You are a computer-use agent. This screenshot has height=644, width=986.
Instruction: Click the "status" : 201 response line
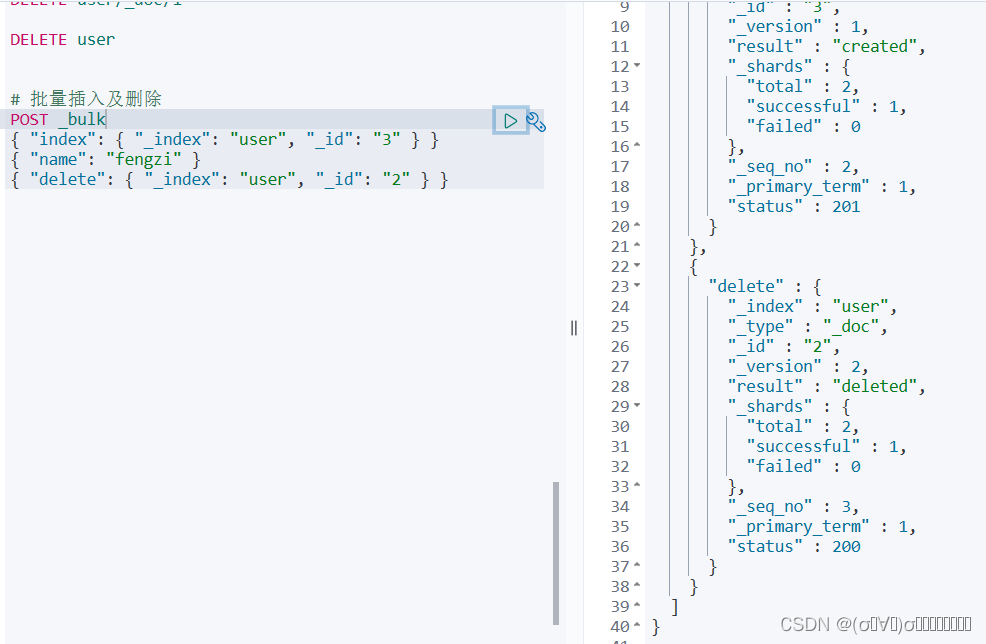pyautogui.click(x=794, y=207)
